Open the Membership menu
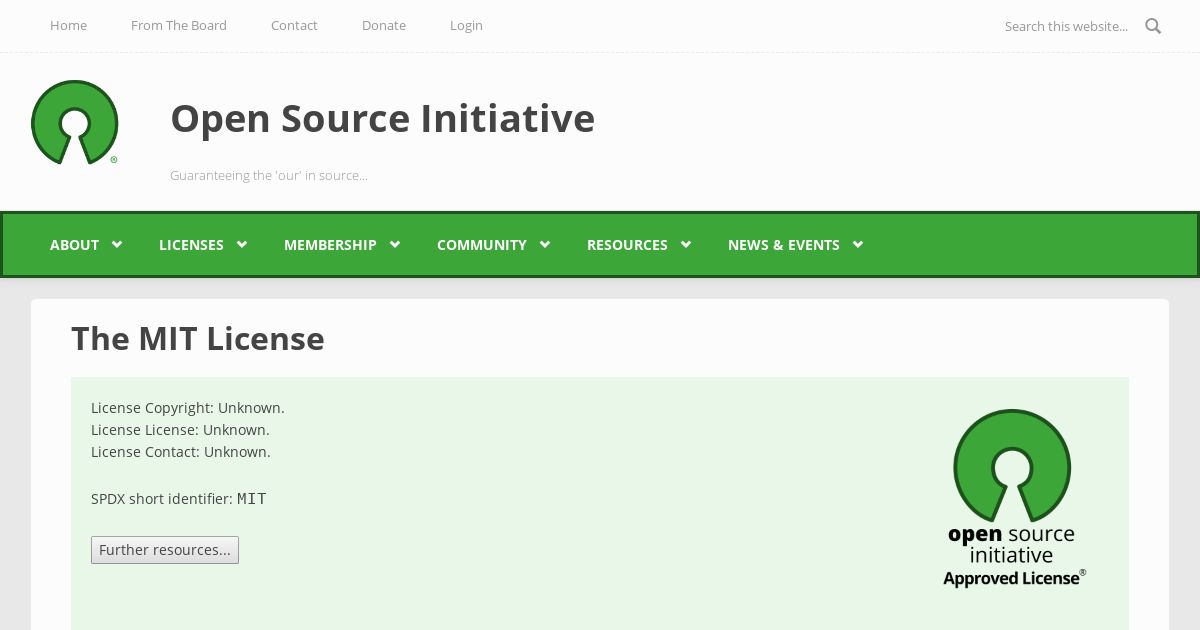Viewport: 1200px width, 630px height. (x=330, y=245)
